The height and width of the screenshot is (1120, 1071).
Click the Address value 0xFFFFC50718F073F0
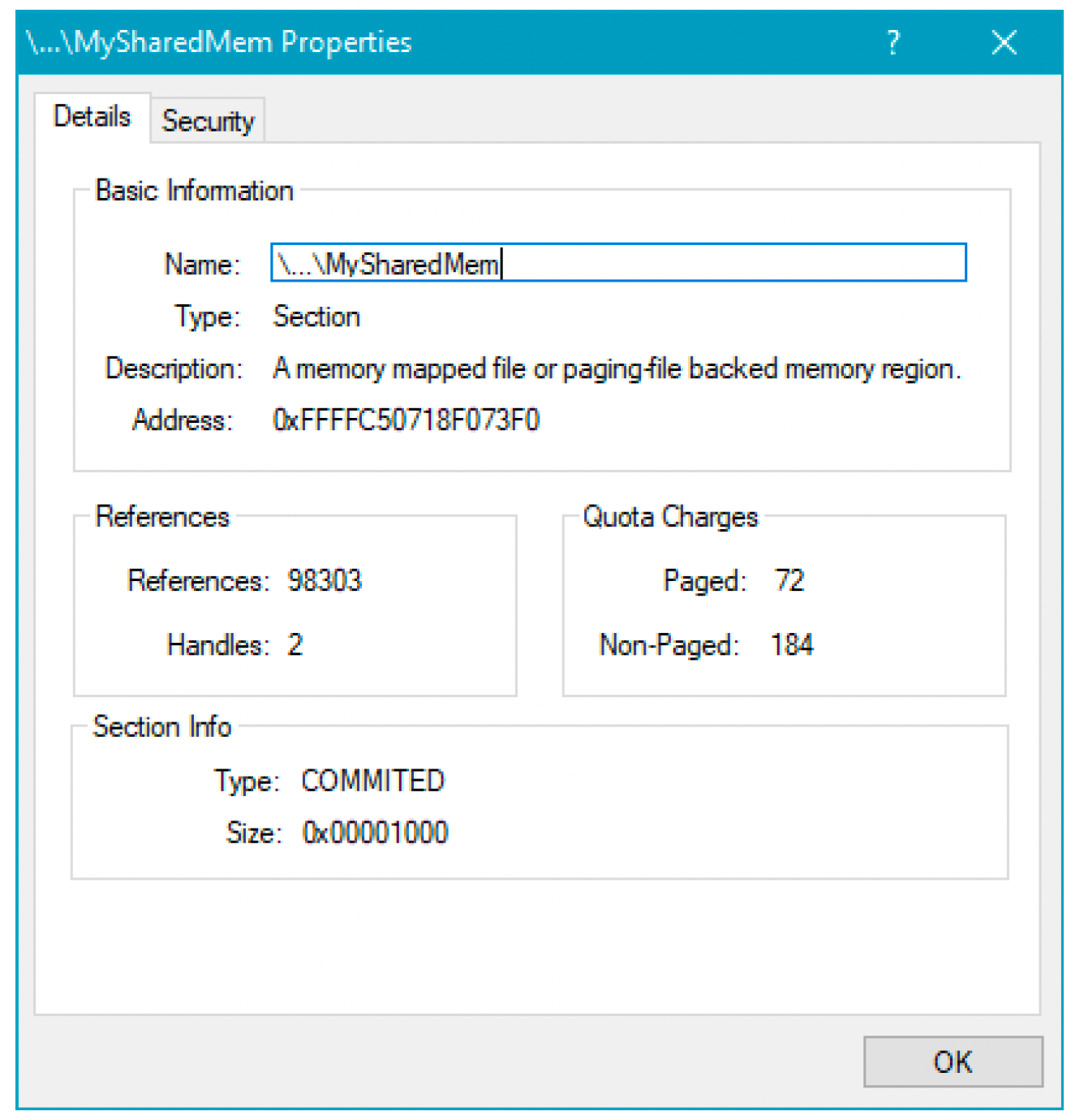(406, 420)
